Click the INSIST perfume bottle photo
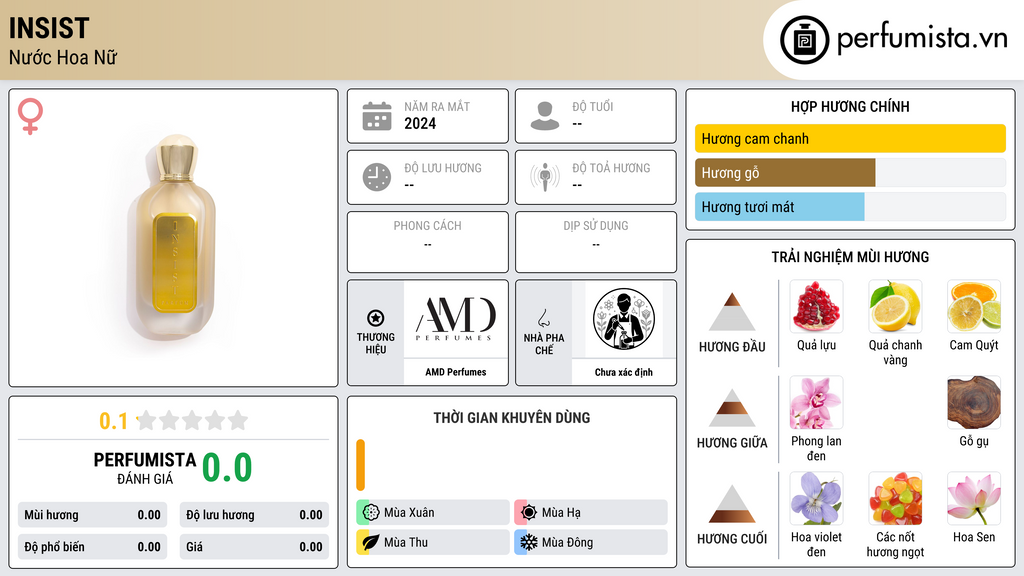The image size is (1024, 576). [x=174, y=238]
